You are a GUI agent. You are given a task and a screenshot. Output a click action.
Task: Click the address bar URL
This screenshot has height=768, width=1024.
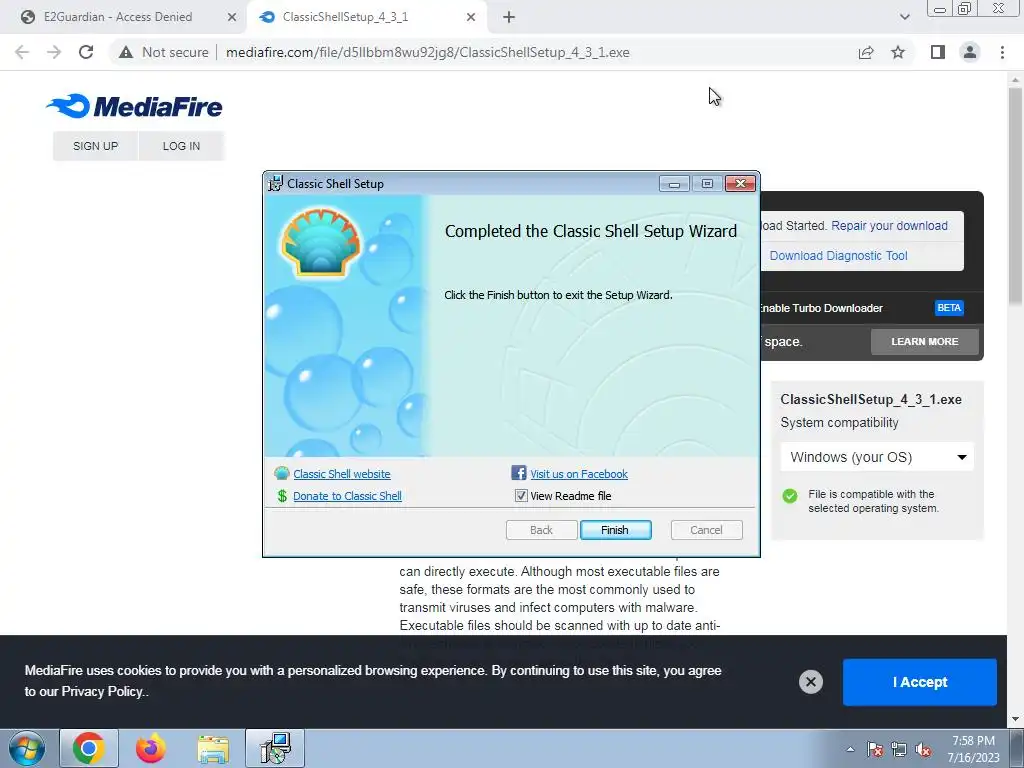(x=428, y=52)
